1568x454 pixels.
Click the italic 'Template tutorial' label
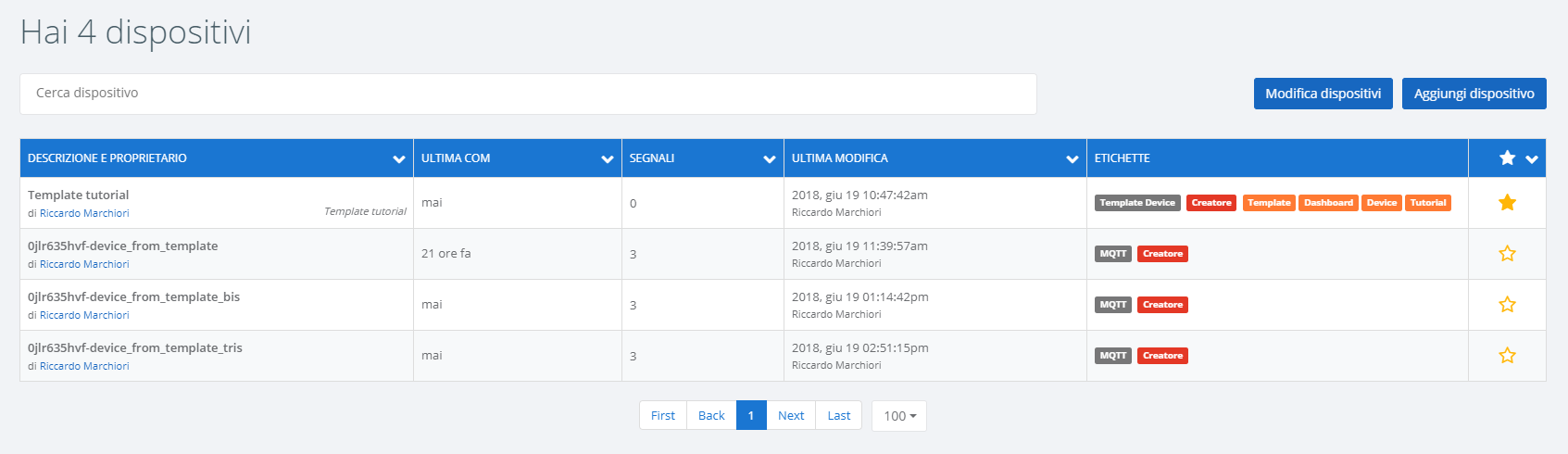tap(365, 211)
